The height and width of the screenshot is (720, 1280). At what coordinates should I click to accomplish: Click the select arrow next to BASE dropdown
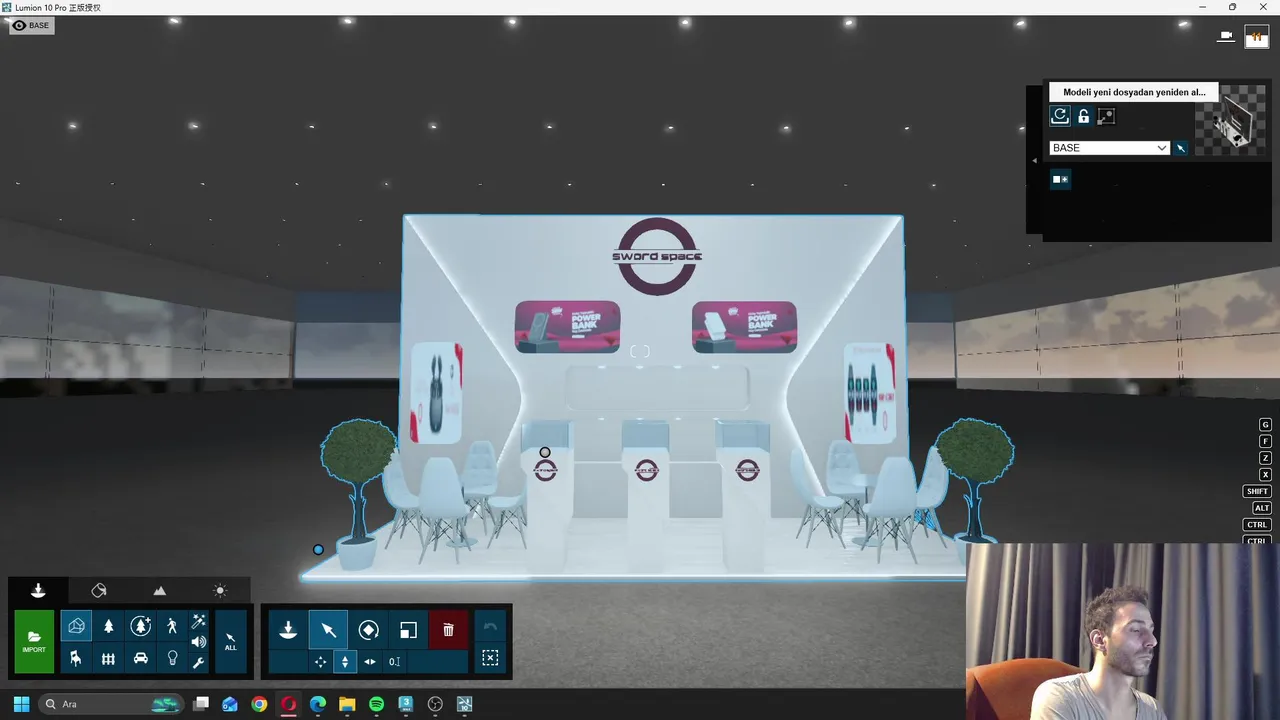[1181, 148]
